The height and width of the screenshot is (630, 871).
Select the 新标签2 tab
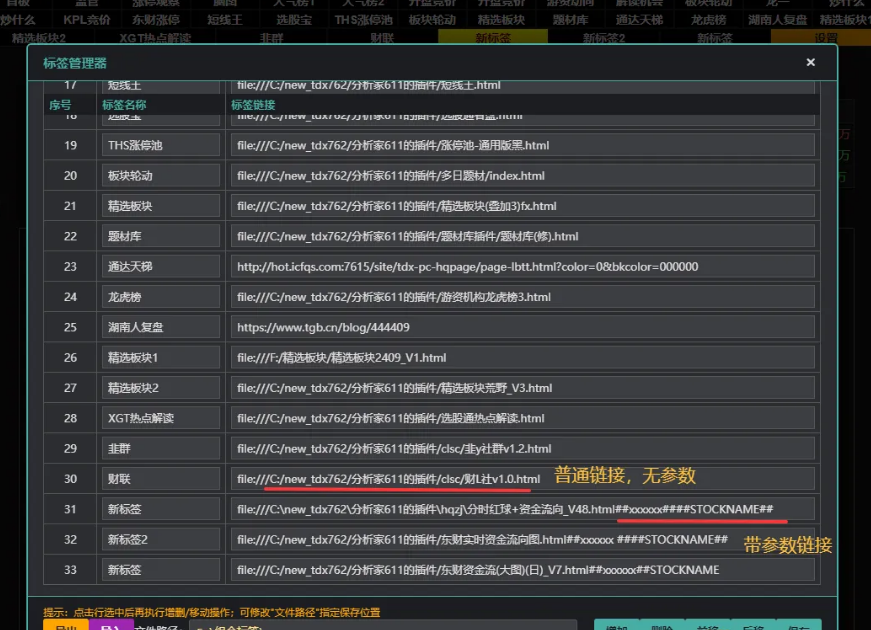click(x=604, y=38)
